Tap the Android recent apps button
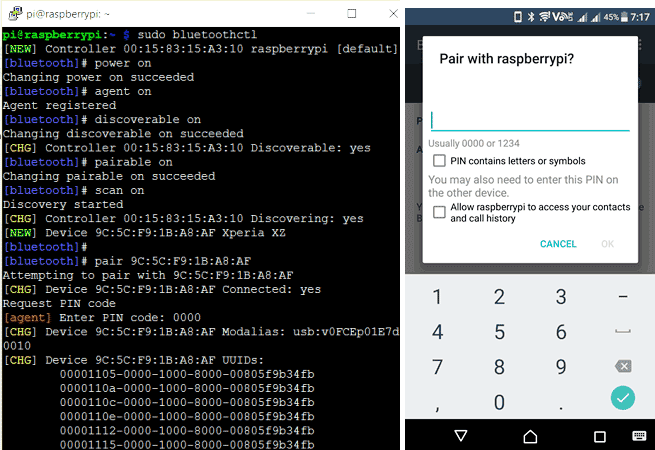655x450 pixels. pyautogui.click(x=599, y=436)
